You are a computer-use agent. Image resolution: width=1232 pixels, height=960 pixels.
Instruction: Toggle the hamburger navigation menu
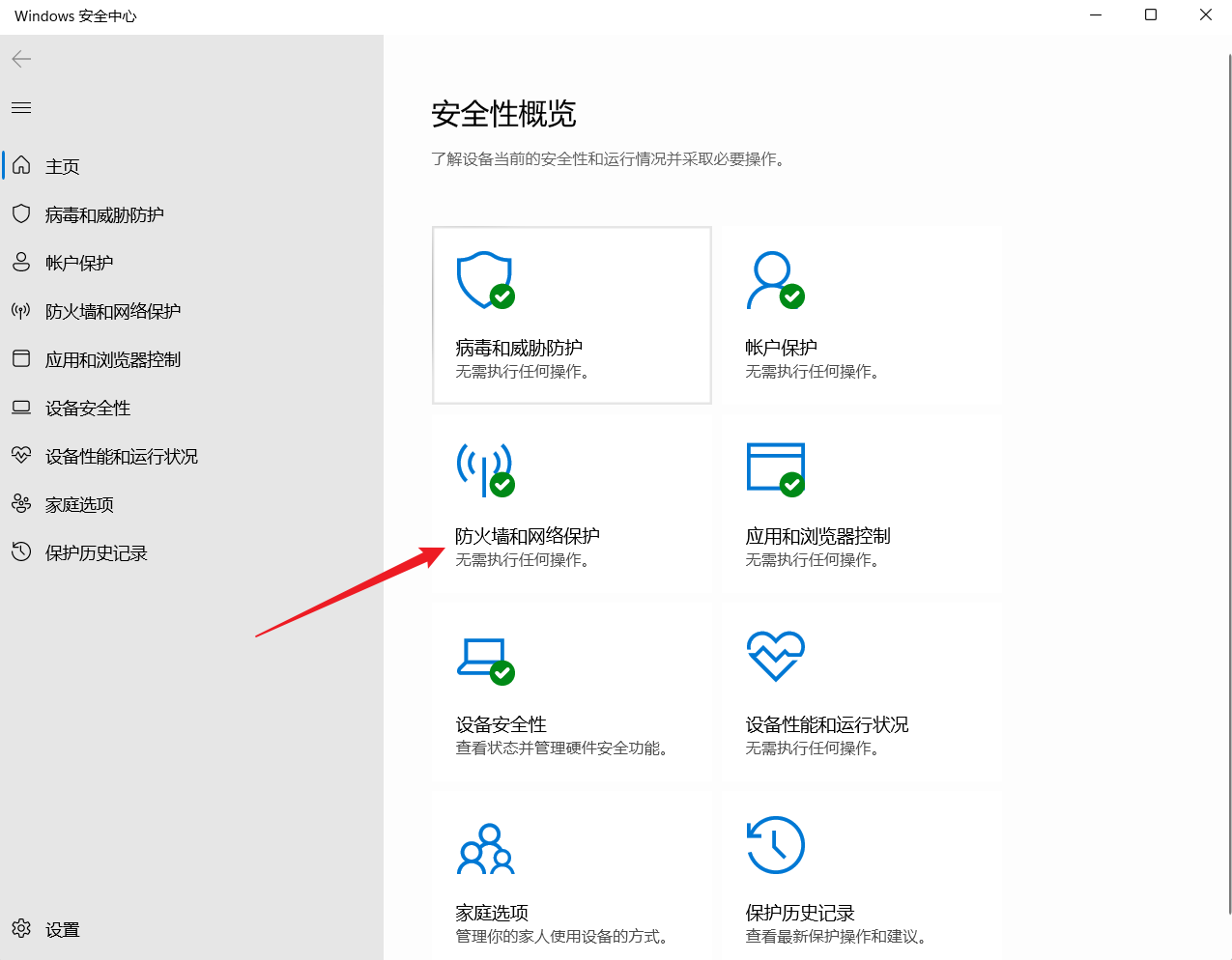[x=21, y=107]
